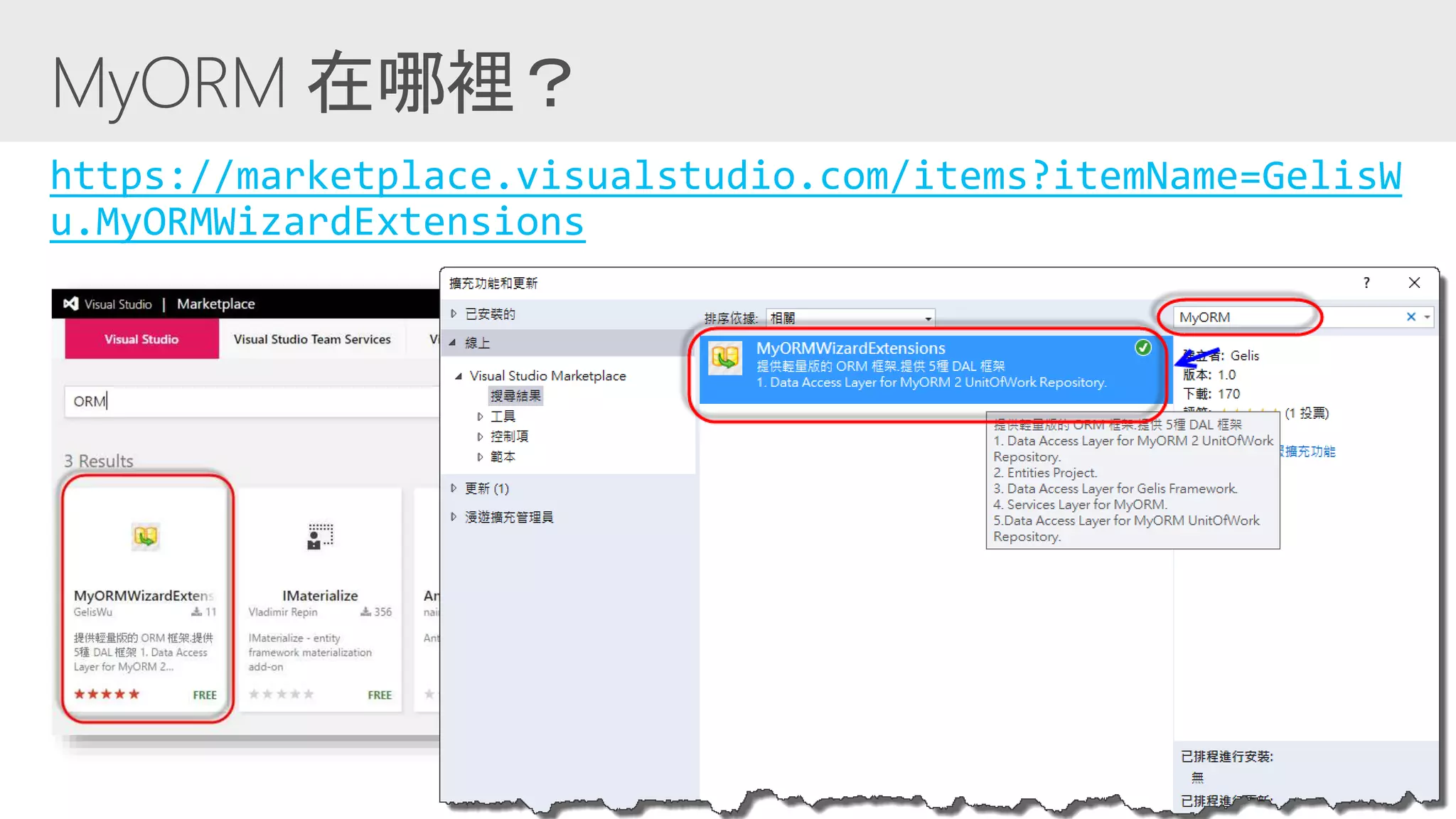This screenshot has height=819, width=1456.
Task: Click the 擴充功能 link in details pane
Action: tap(1308, 451)
